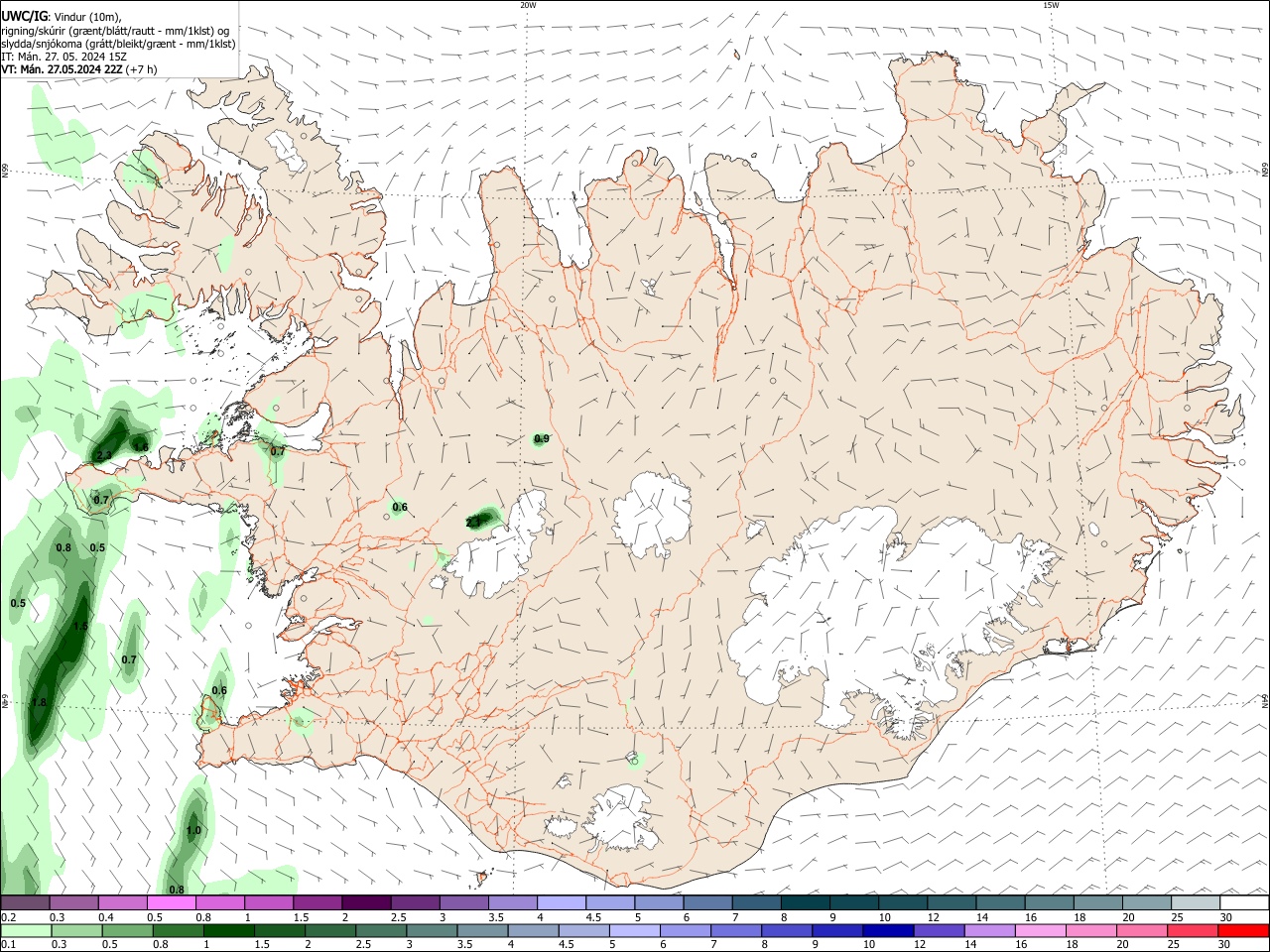1270x952 pixels.
Task: Select the 'slydda/snjókoma (grátt/bleikt/grænt' description line
Action: [x=119, y=44]
